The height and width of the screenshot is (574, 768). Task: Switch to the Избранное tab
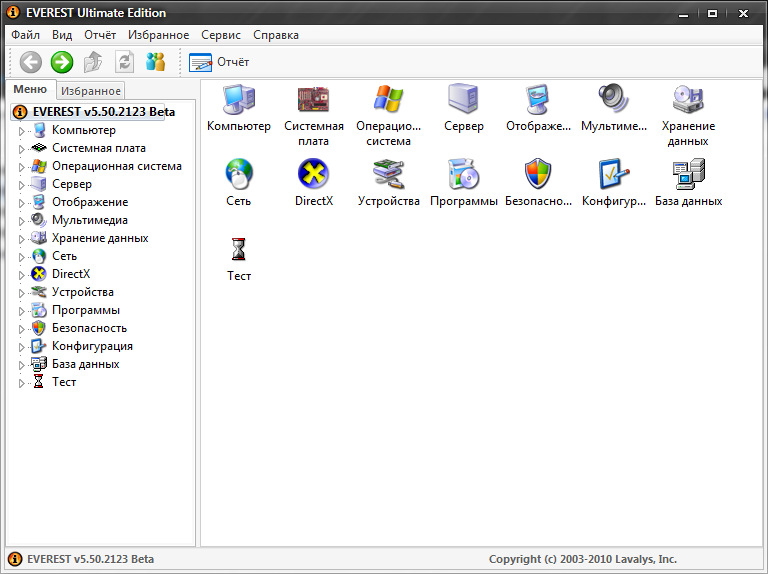point(91,91)
